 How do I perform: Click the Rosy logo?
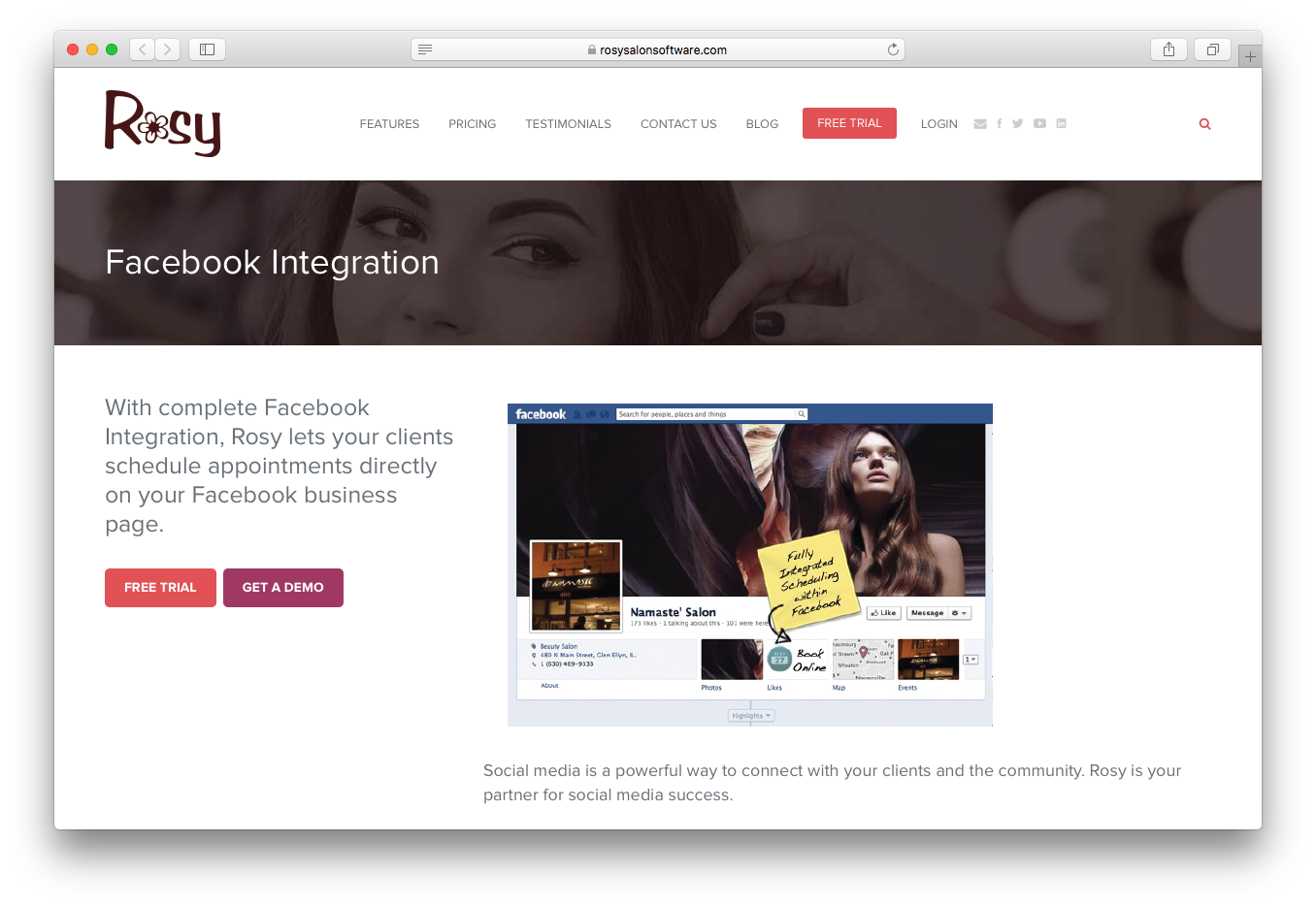(x=163, y=123)
